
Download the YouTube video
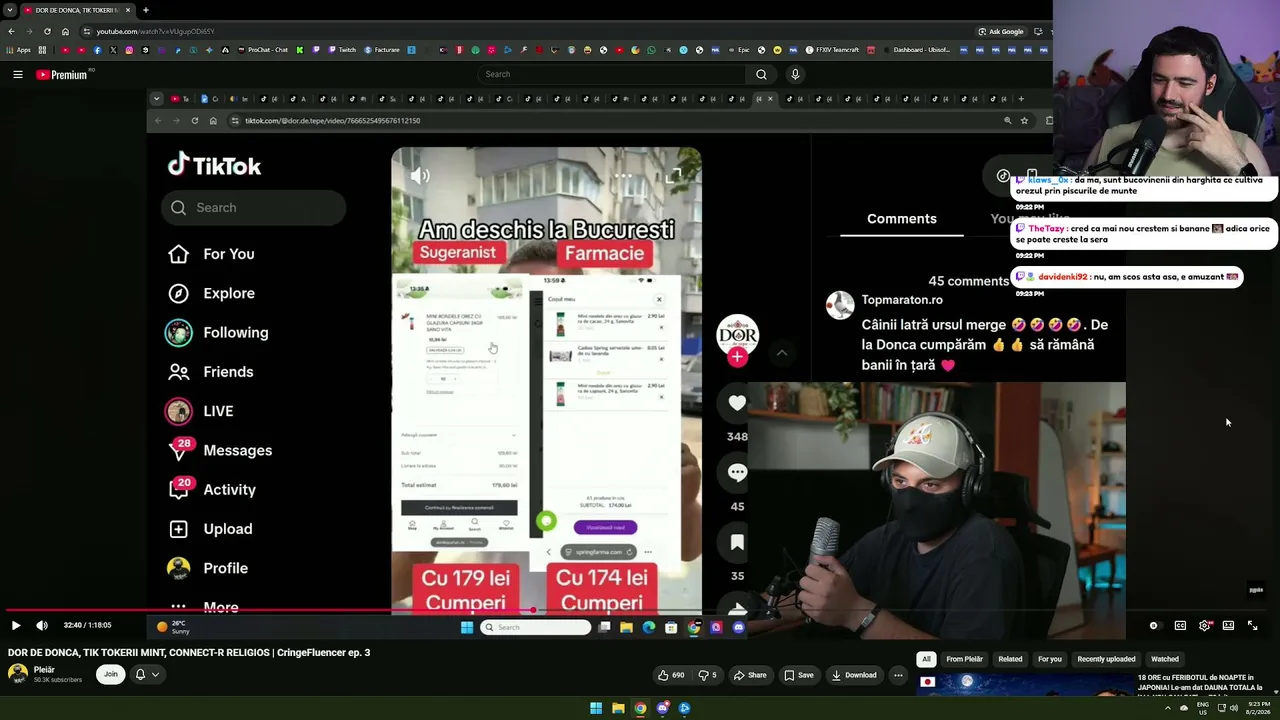point(854,675)
